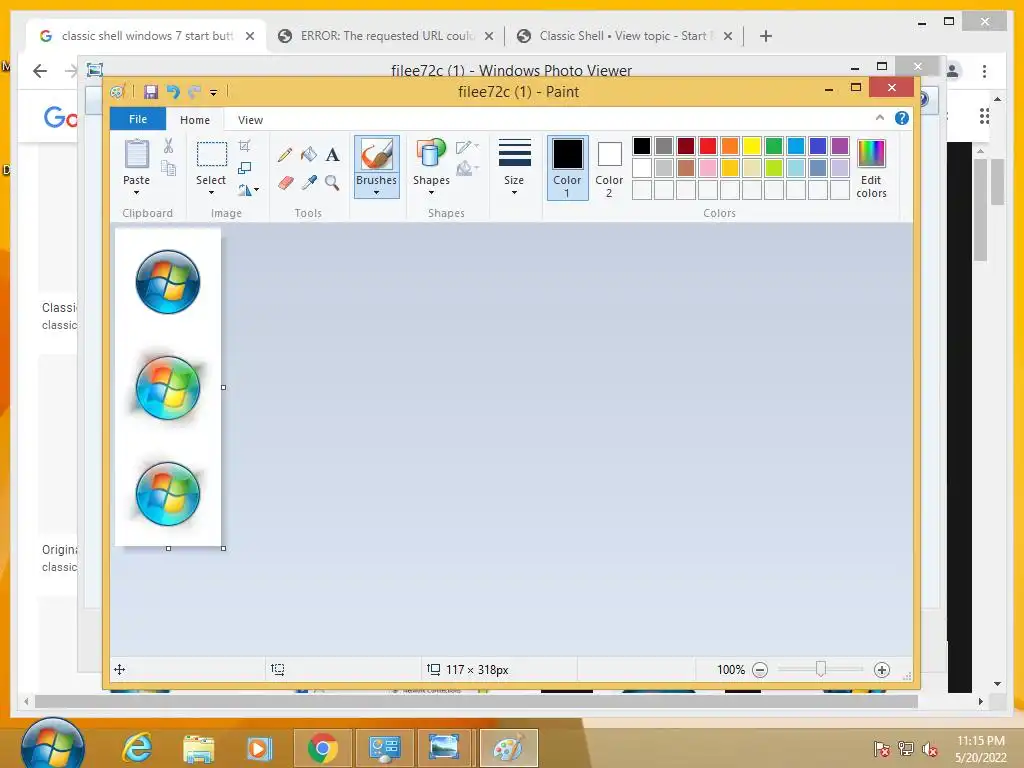The width and height of the screenshot is (1024, 768).
Task: Open the shape Outline dropdown
Action: (x=468, y=147)
